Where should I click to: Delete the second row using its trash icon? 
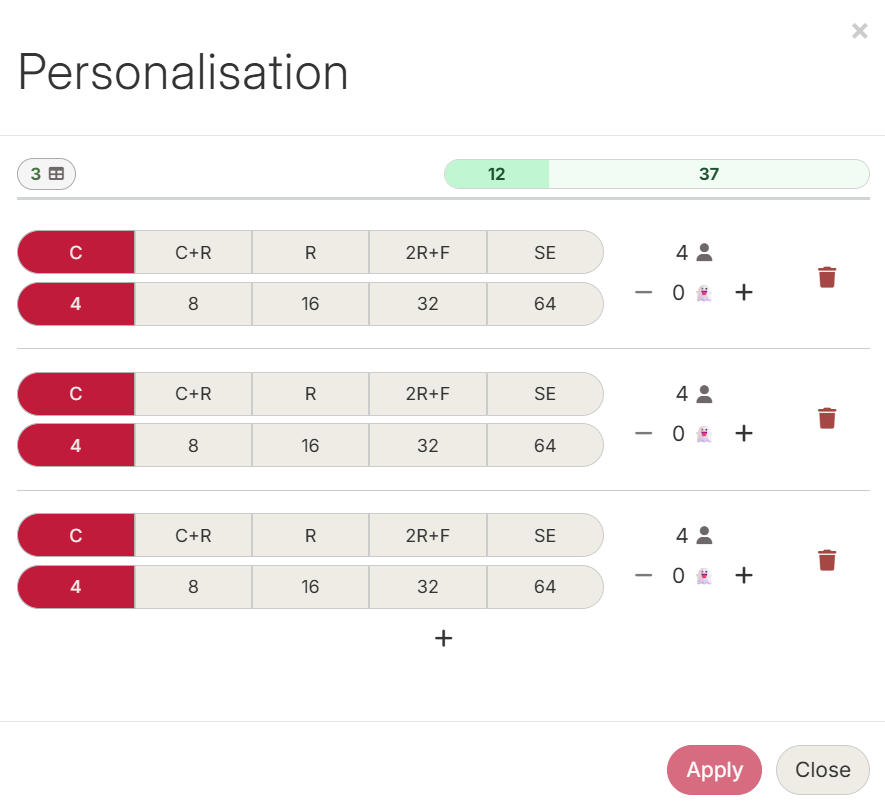[x=826, y=418]
